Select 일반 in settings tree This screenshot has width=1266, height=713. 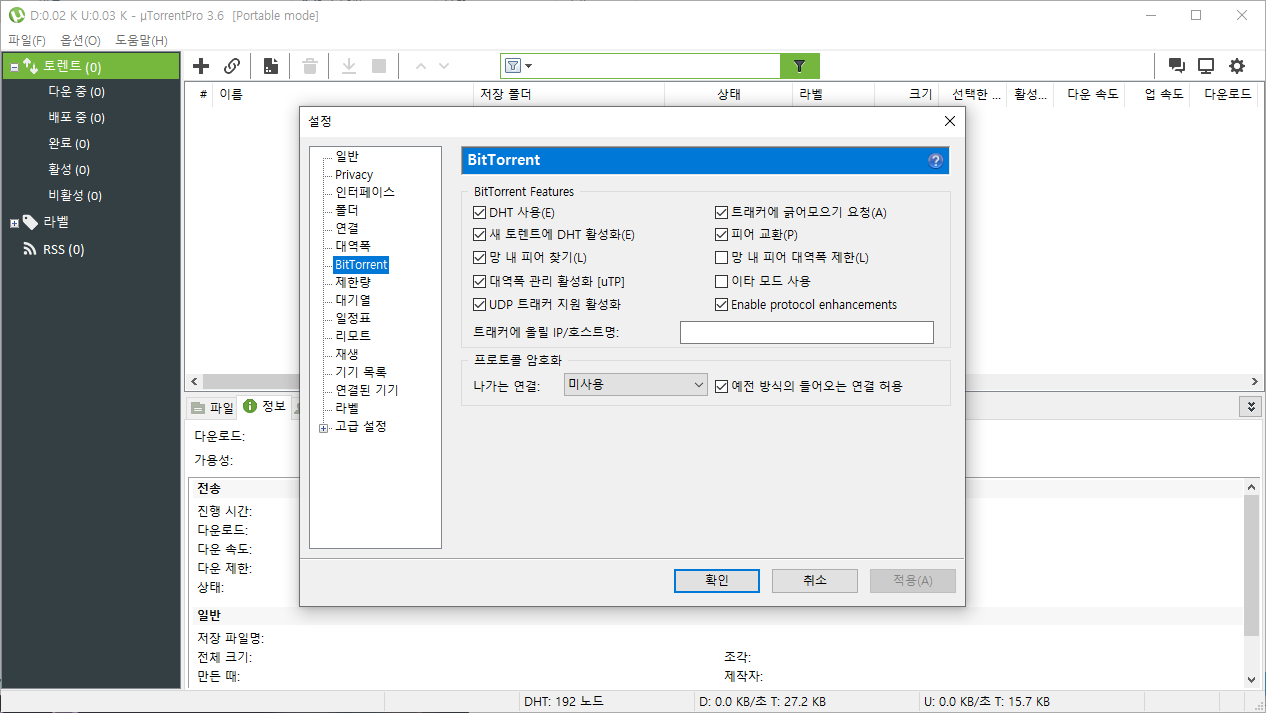click(x=347, y=156)
